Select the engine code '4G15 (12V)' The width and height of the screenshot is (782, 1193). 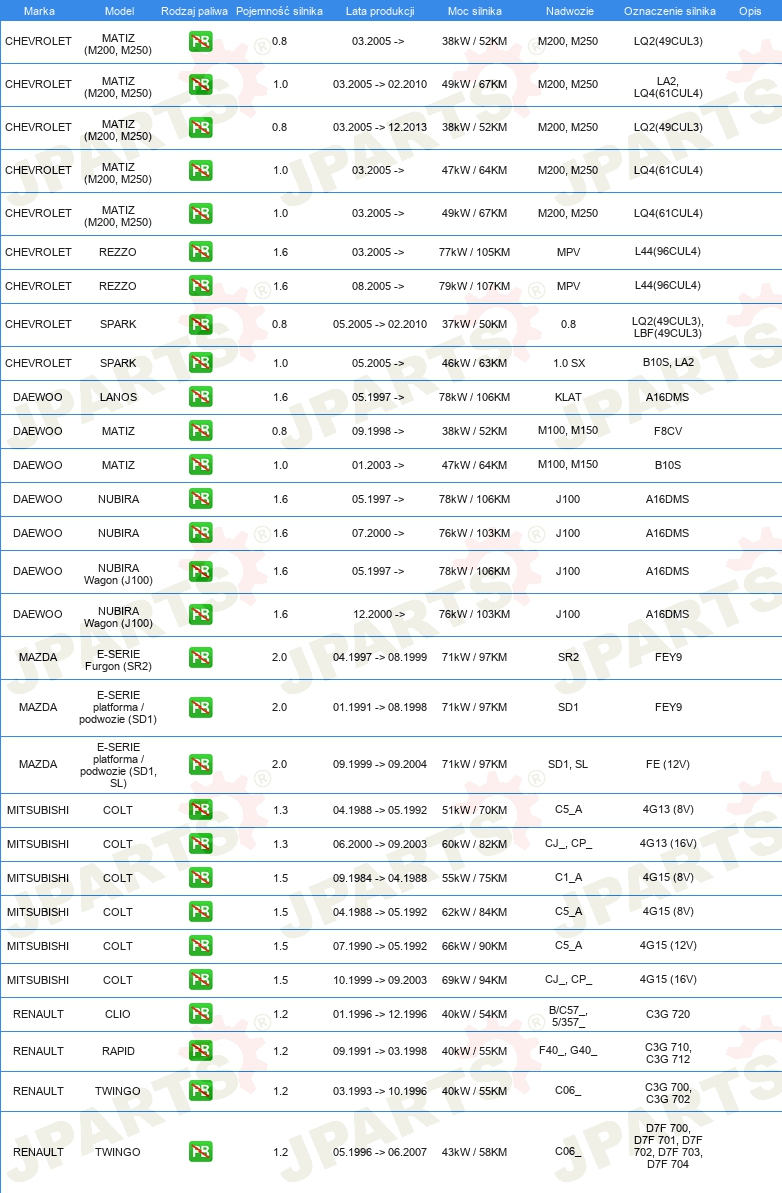[668, 945]
